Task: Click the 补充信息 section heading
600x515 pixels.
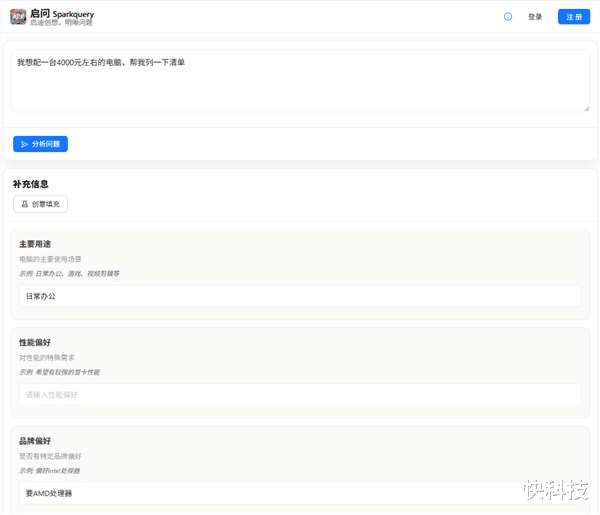Action: tap(31, 184)
